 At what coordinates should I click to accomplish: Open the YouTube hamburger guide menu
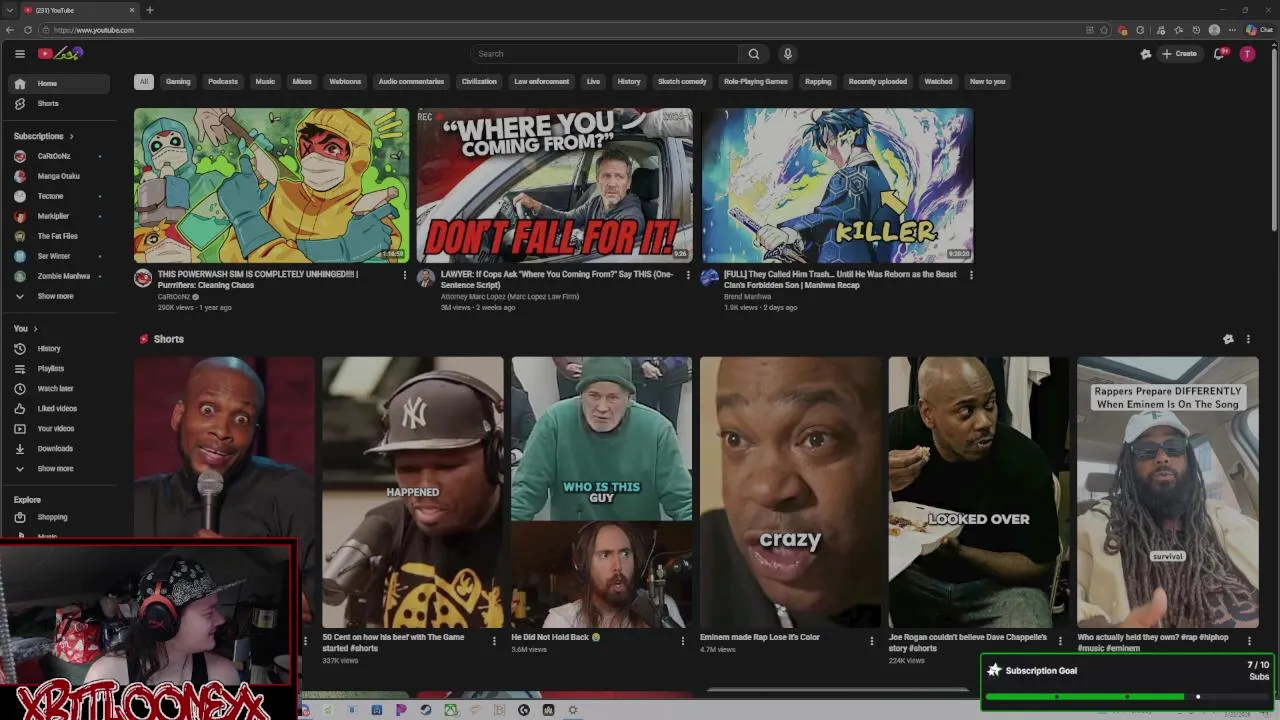[x=19, y=54]
